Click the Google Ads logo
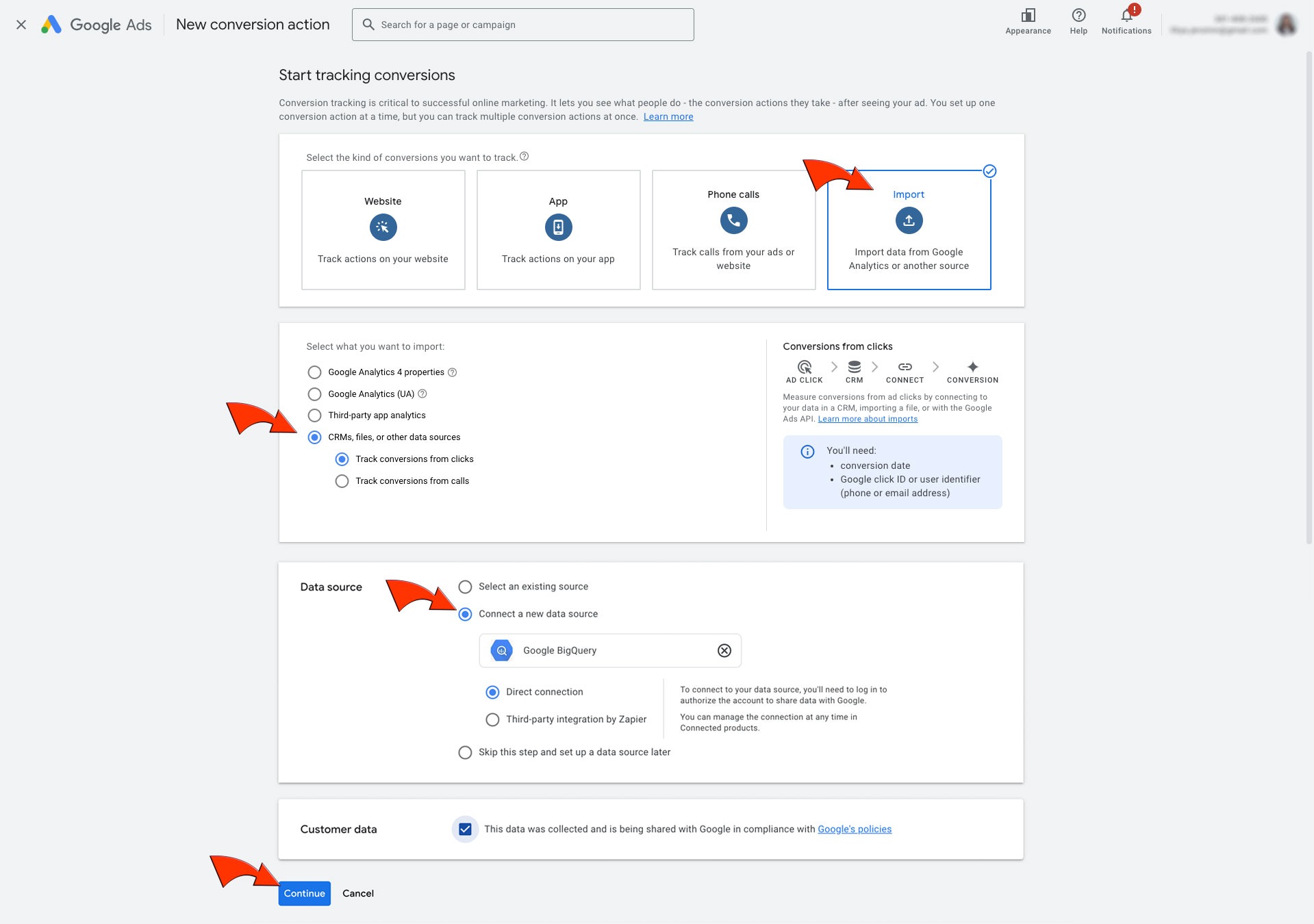 tap(97, 25)
